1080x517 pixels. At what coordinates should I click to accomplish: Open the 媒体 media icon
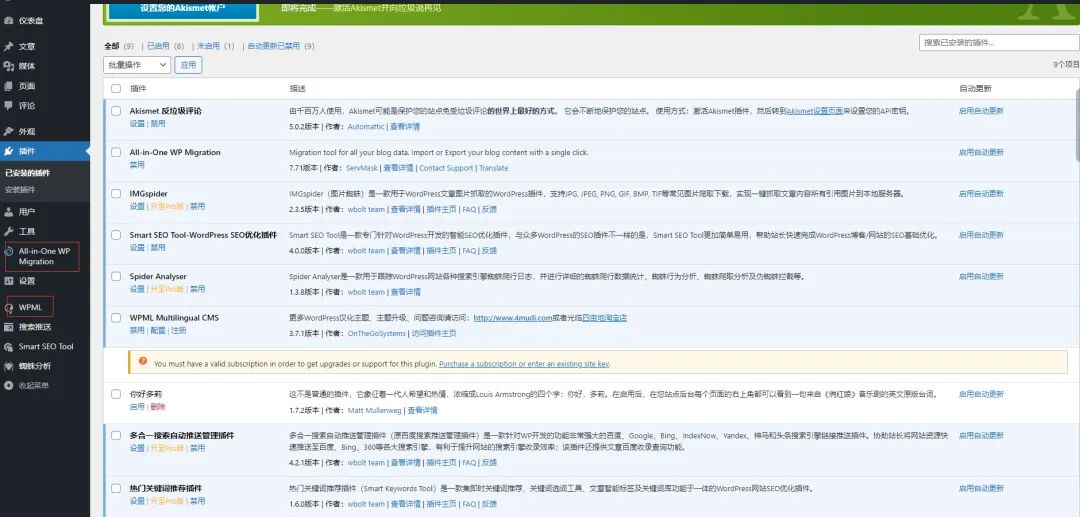click(8, 66)
